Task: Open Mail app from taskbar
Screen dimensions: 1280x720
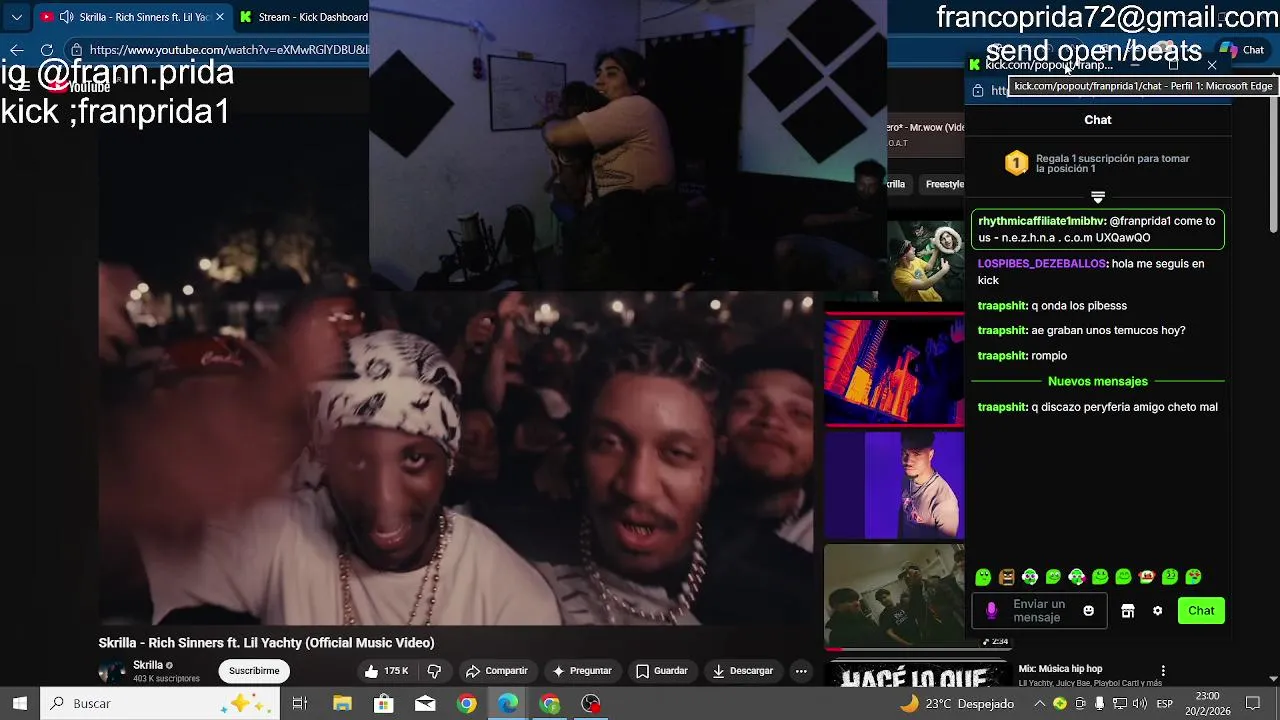Action: click(x=425, y=703)
